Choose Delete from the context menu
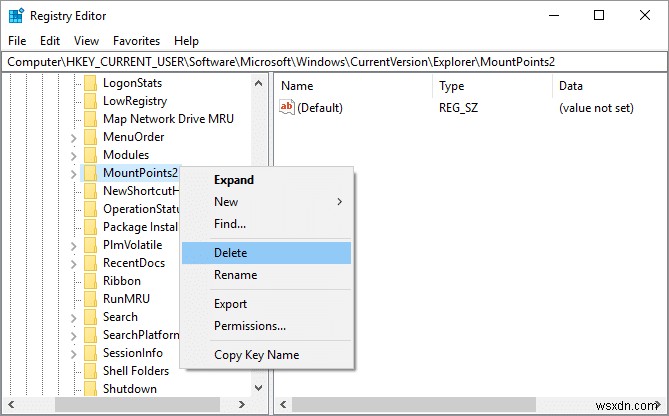Viewport: 669px width, 416px height. coord(267,253)
